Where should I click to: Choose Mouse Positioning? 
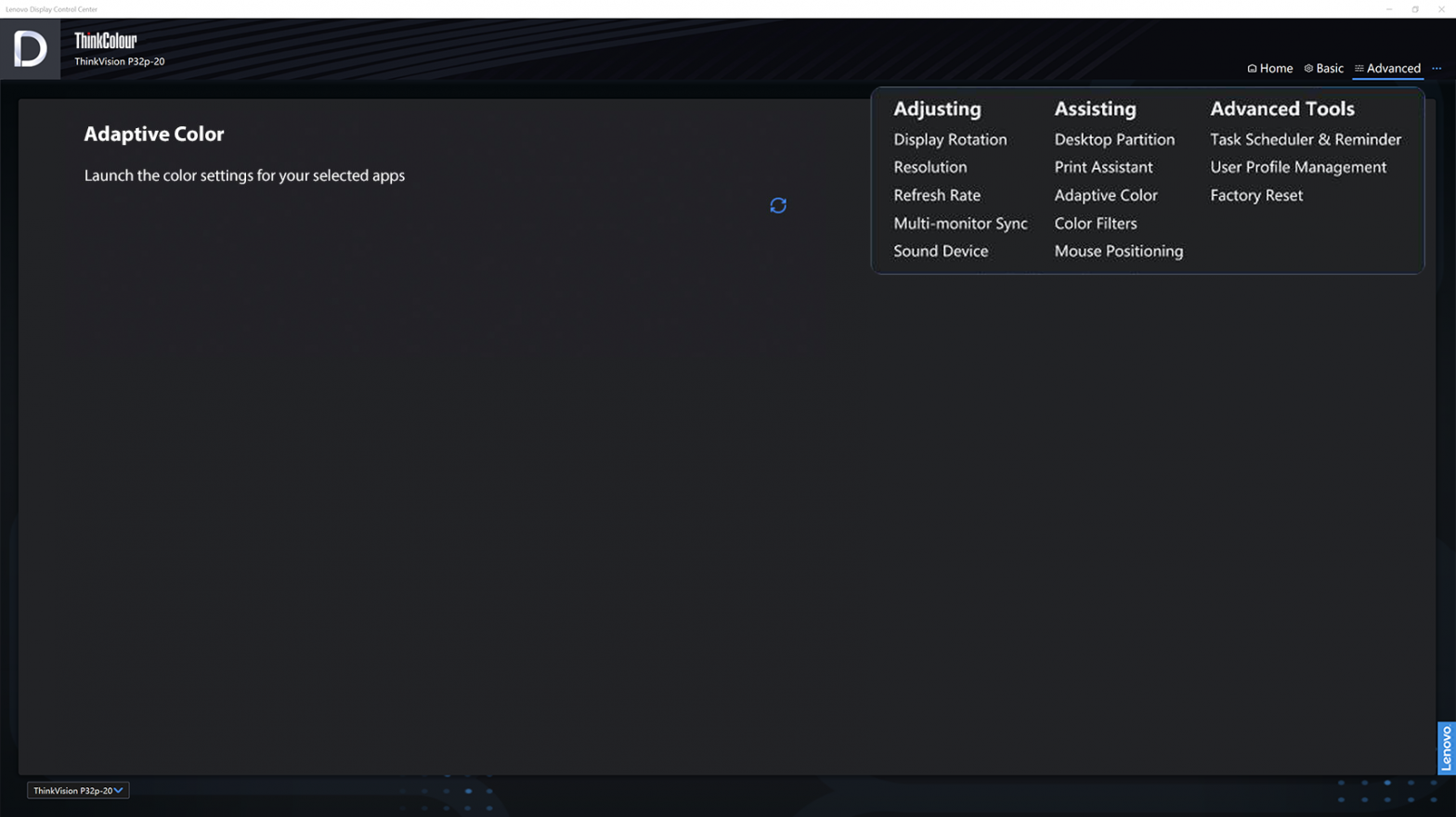[1119, 251]
